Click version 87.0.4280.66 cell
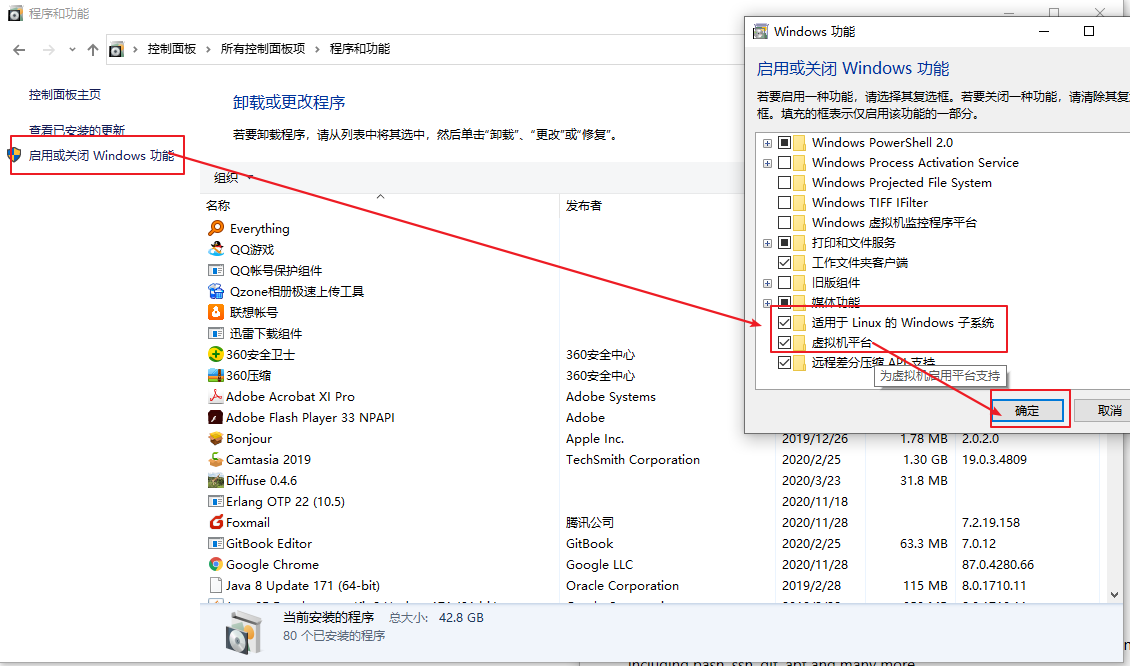This screenshot has width=1130, height=666. (x=997, y=564)
